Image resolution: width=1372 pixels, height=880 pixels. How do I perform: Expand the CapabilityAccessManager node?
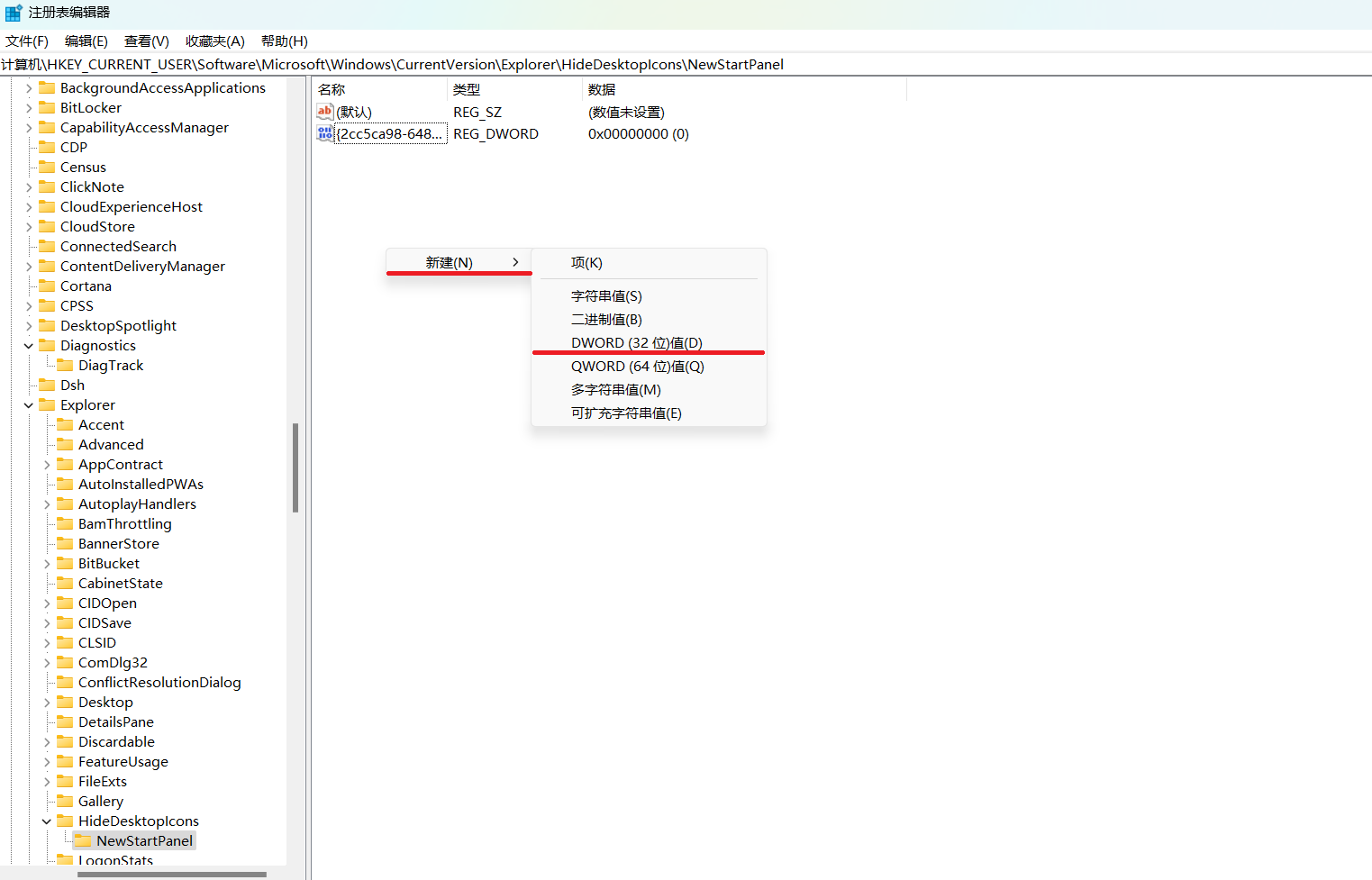click(29, 128)
